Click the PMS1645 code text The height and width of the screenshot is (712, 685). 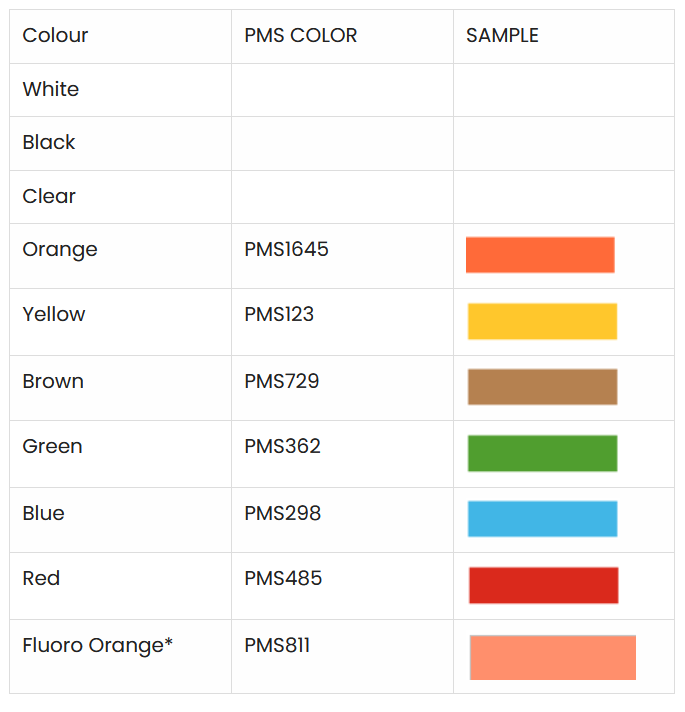[x=286, y=249]
